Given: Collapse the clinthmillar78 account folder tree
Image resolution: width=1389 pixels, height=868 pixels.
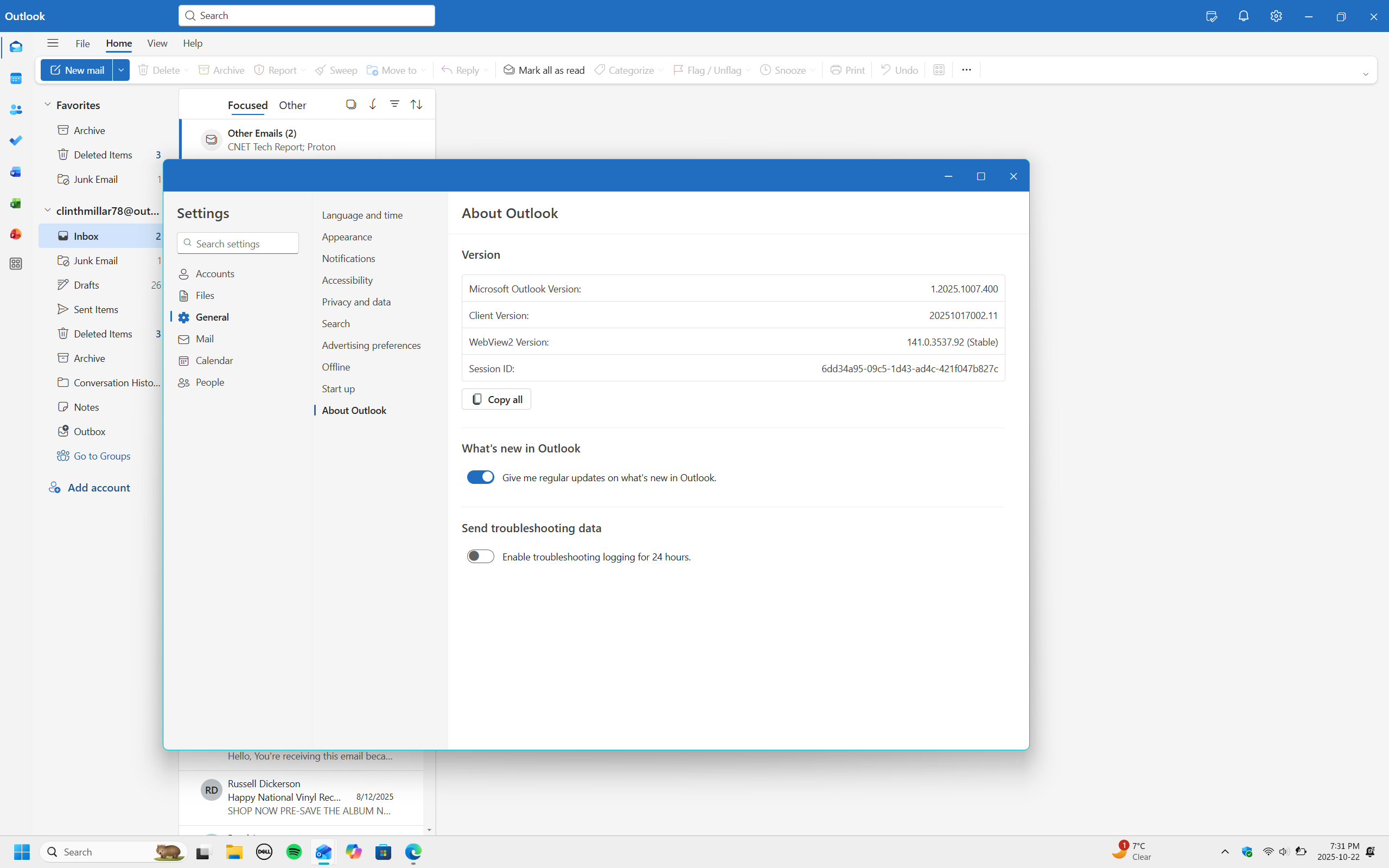Looking at the screenshot, I should 48,210.
